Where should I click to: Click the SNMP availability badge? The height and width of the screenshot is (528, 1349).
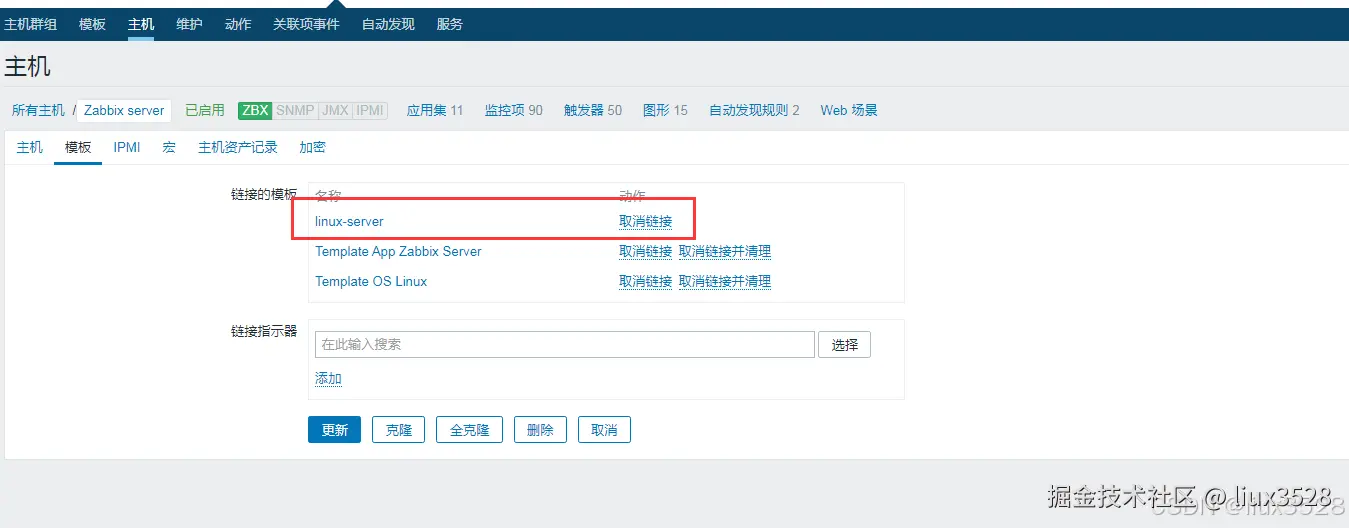pos(296,110)
